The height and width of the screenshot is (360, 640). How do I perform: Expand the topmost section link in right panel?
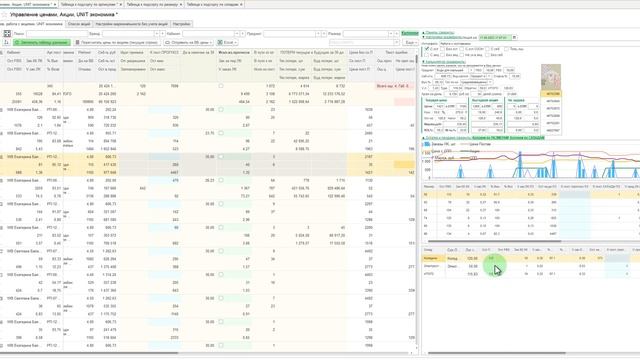point(438,32)
